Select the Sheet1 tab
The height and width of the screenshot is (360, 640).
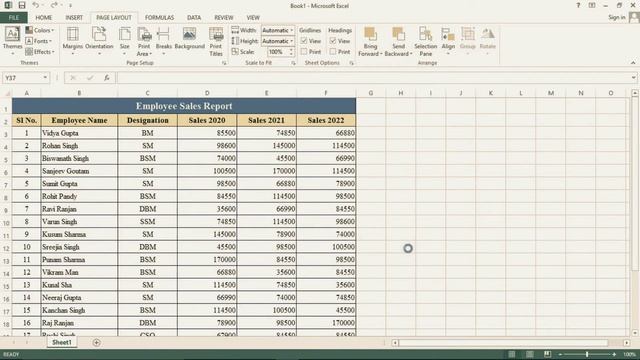62,342
